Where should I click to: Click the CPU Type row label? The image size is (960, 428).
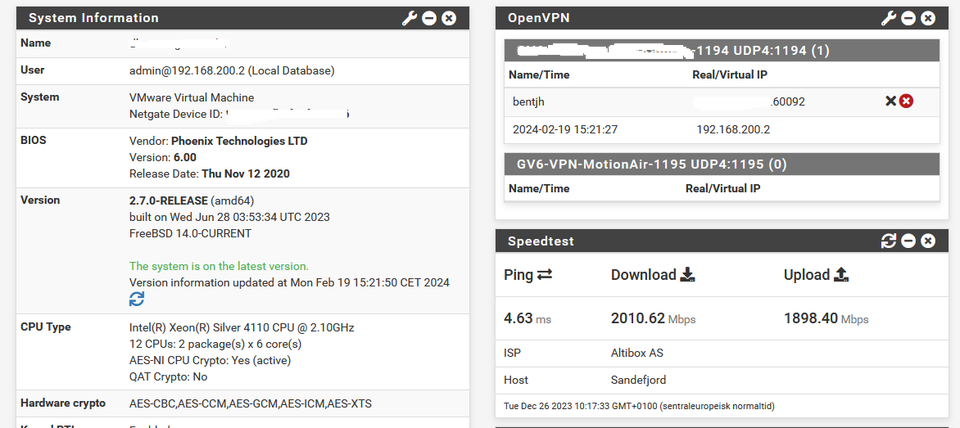(x=46, y=327)
